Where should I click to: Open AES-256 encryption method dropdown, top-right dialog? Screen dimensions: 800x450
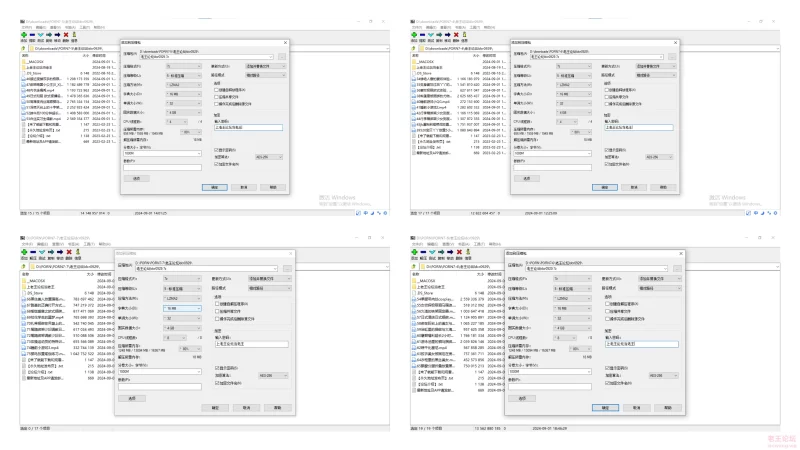click(x=659, y=157)
